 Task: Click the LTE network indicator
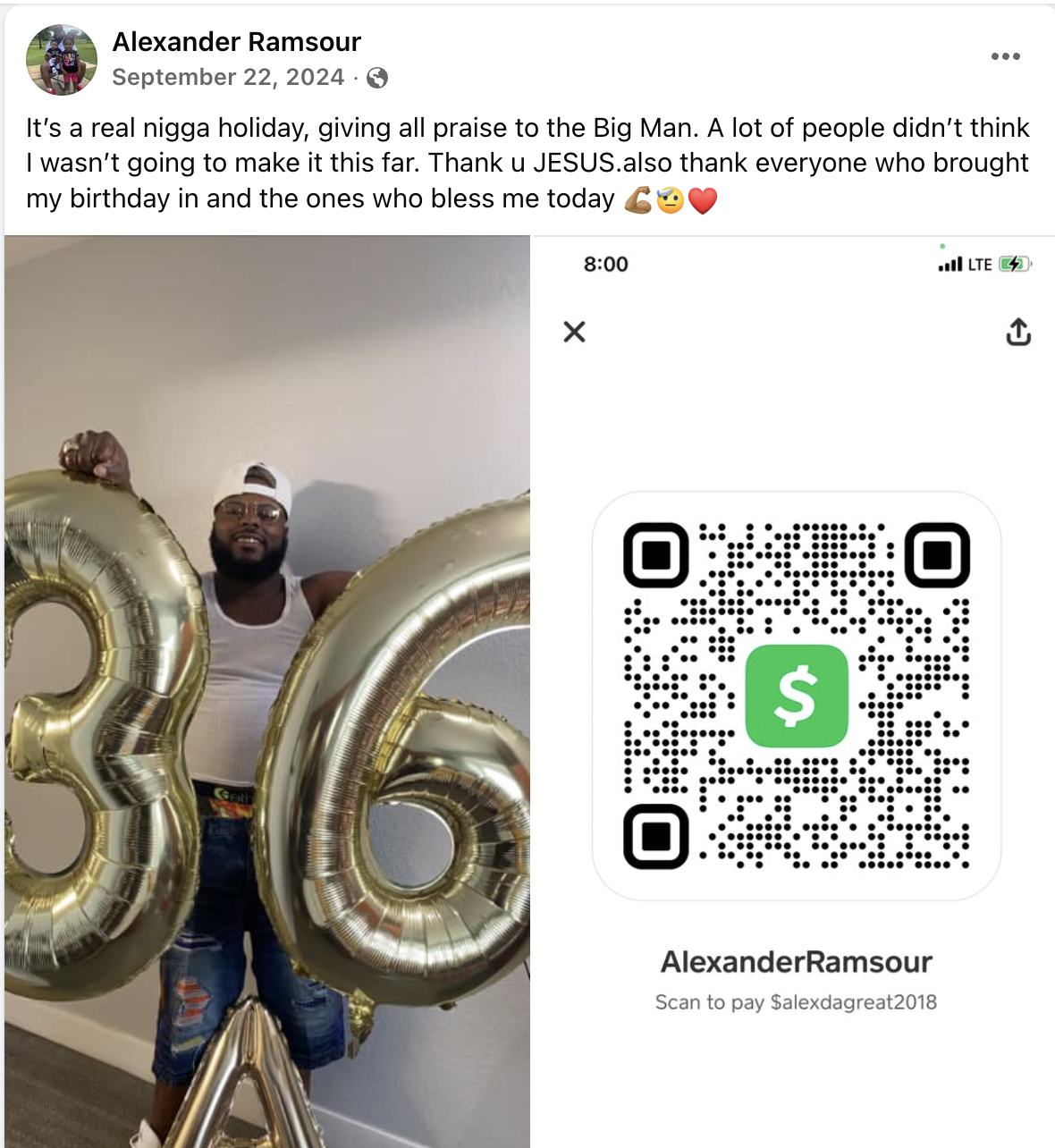pyautogui.click(x=980, y=264)
